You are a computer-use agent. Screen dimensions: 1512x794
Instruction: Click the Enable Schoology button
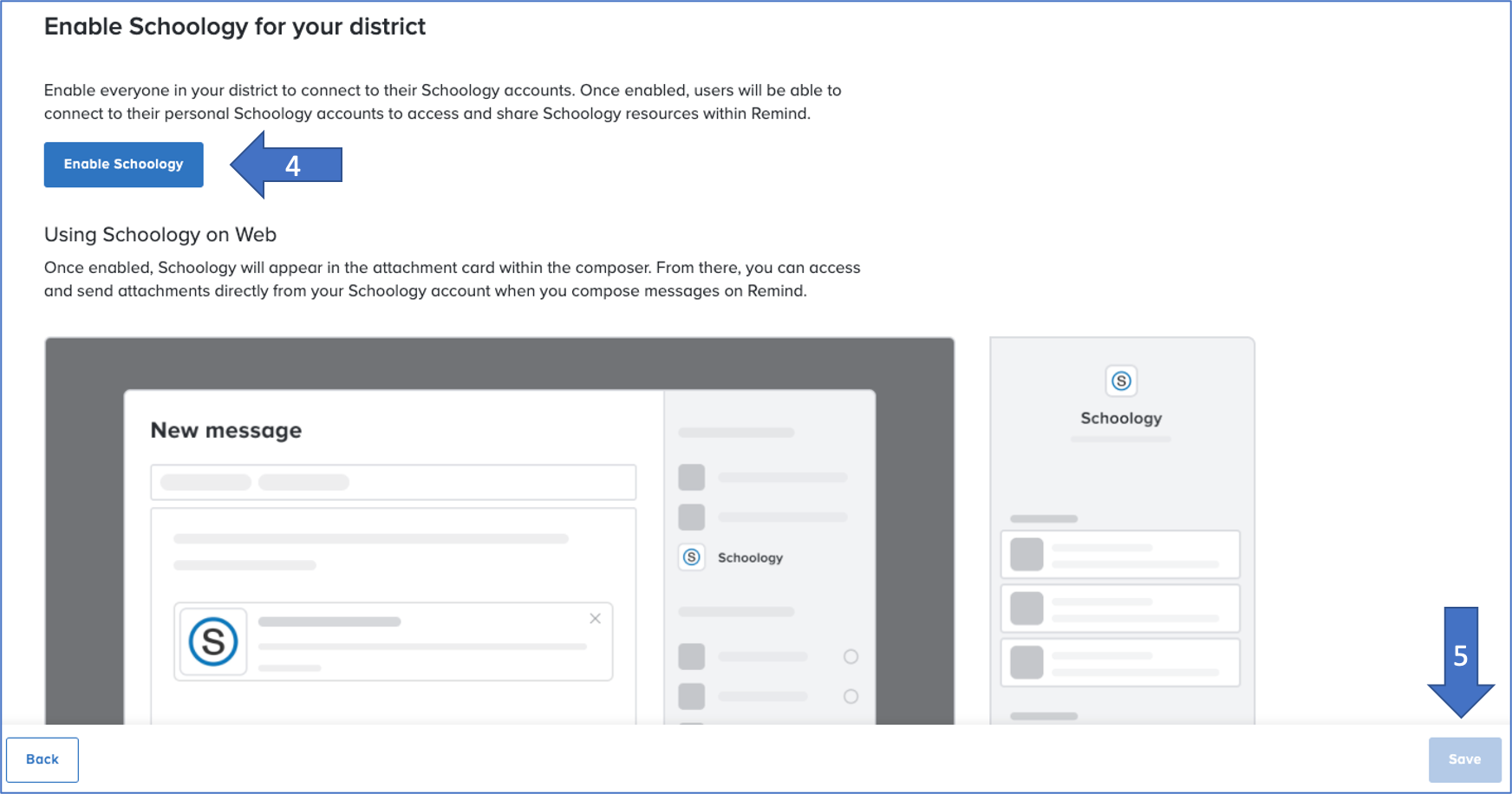click(124, 165)
